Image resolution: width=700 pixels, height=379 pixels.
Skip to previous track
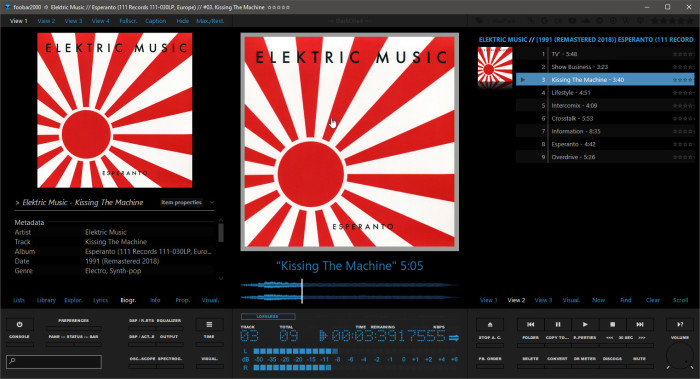click(x=530, y=325)
